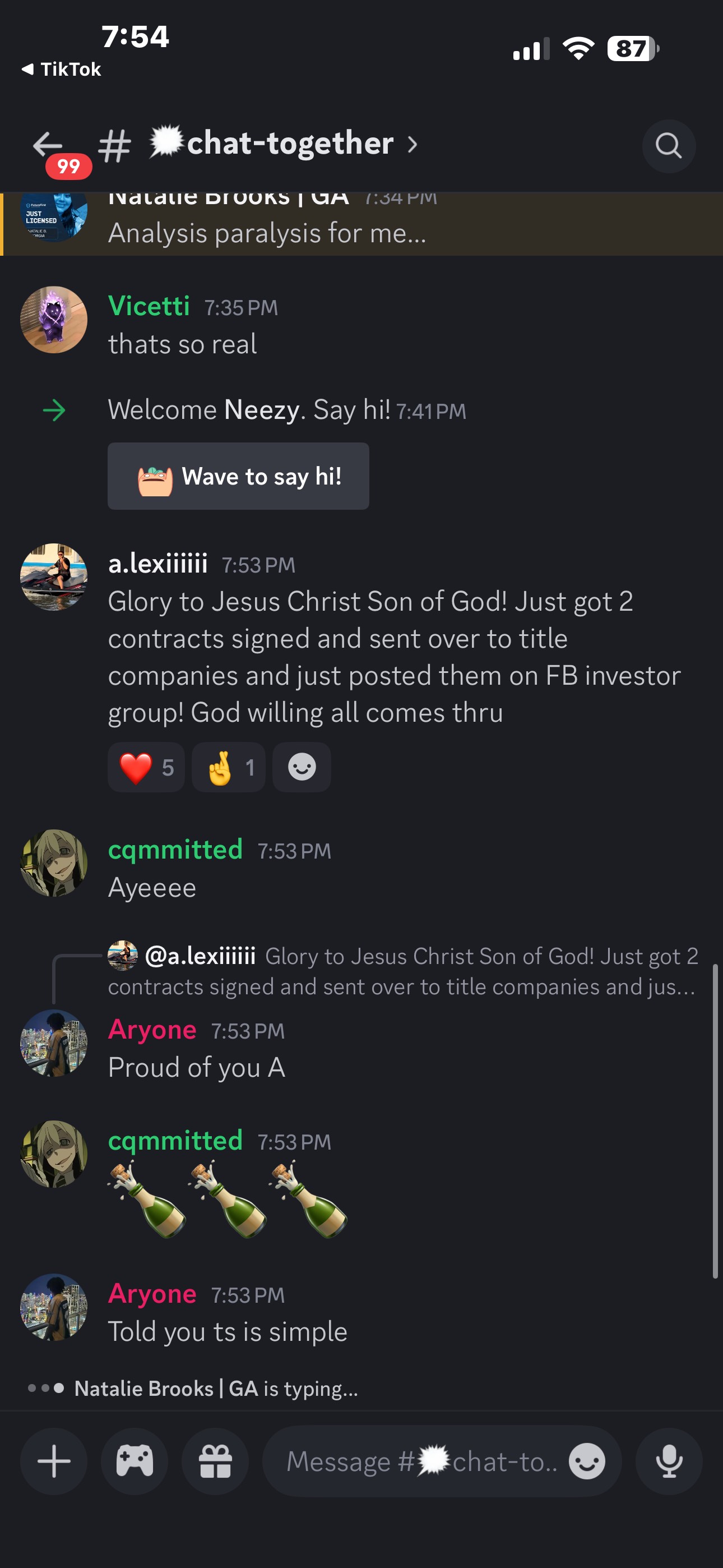
Task: Type in the Message chat-together field
Action: [x=420, y=1461]
